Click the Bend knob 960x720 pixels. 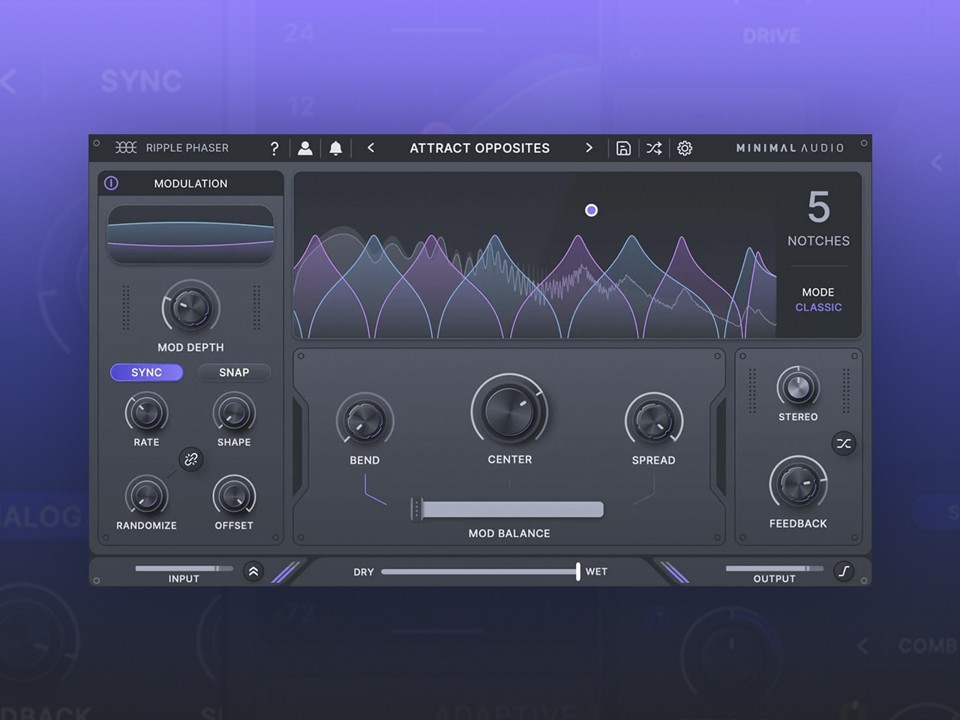[x=365, y=421]
